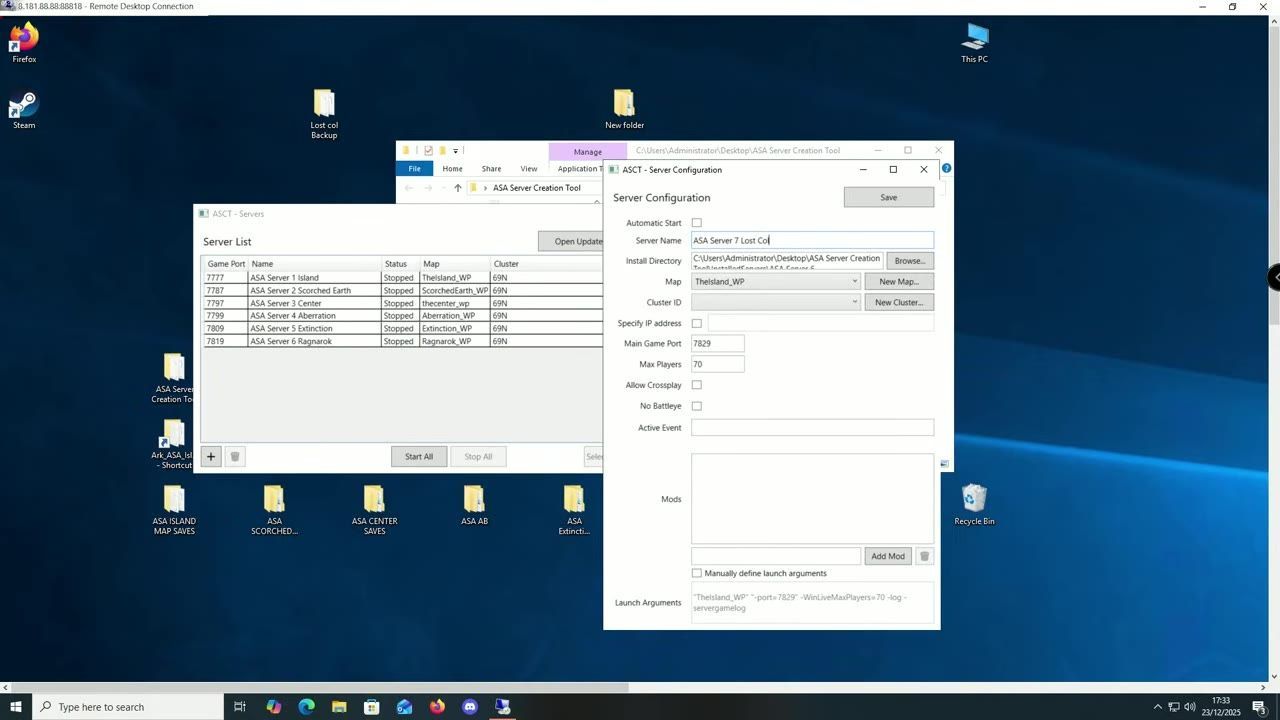The height and width of the screenshot is (720, 1280).
Task: Open Manage tab in File Explorer
Action: pos(588,152)
